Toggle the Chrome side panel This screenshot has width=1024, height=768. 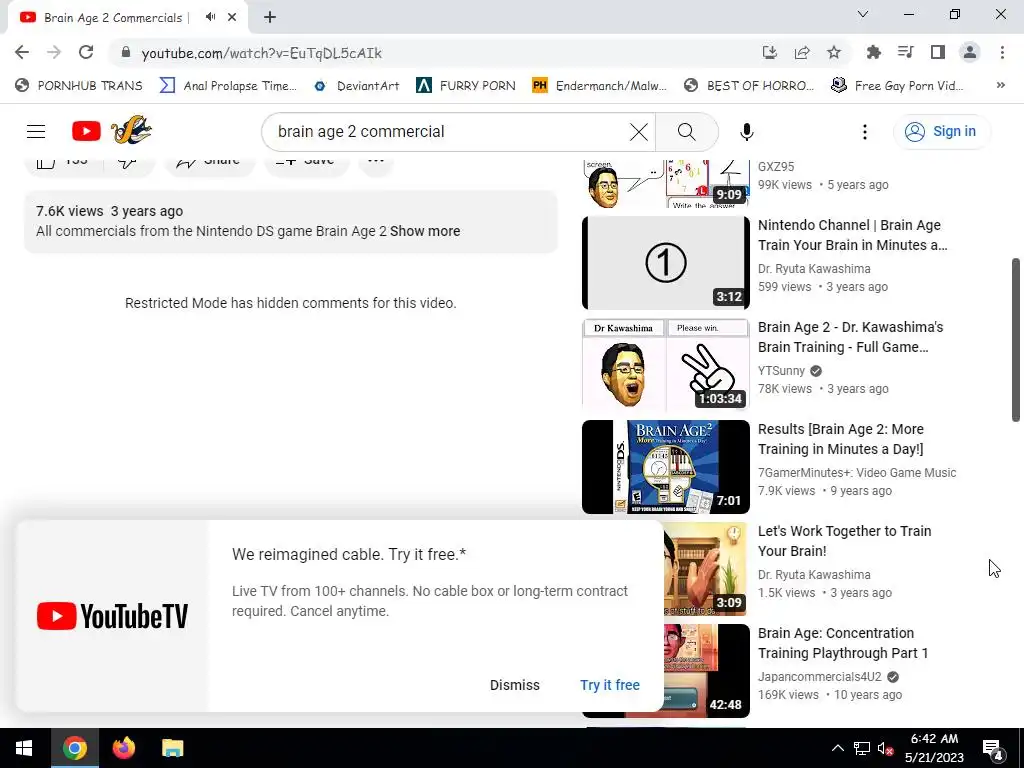(938, 53)
